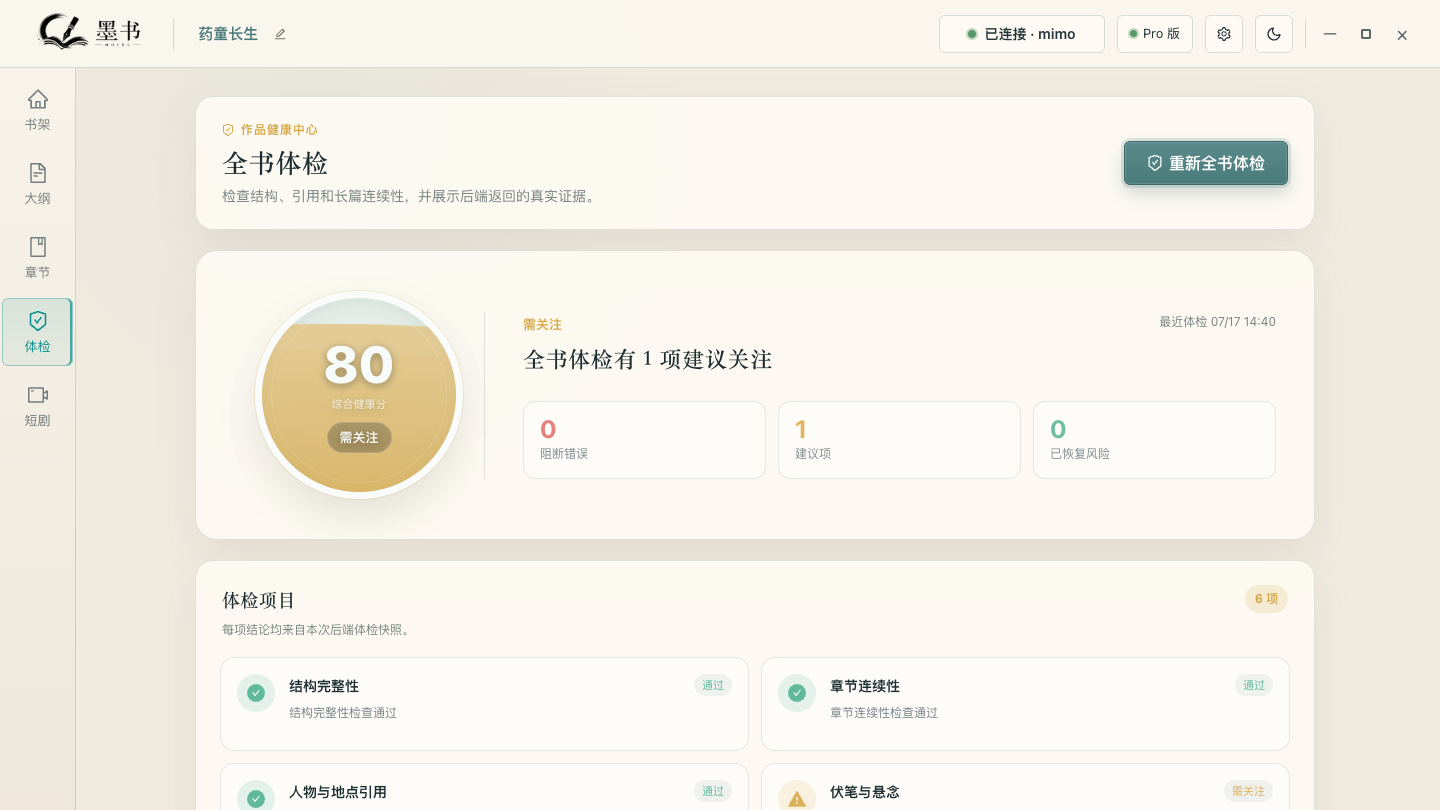This screenshot has height=810, width=1440.
Task: Click the warning triangle icon for 伏笔与悬念
Action: (x=797, y=798)
